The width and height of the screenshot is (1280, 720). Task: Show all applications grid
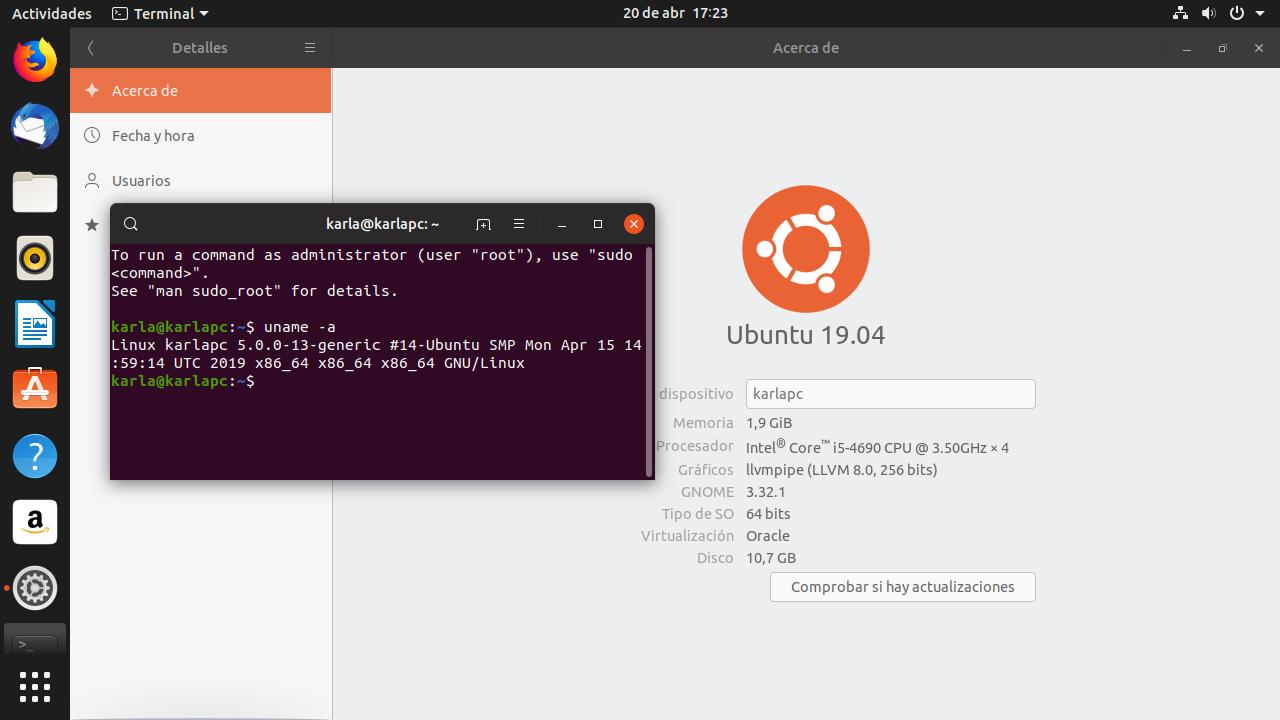click(35, 687)
